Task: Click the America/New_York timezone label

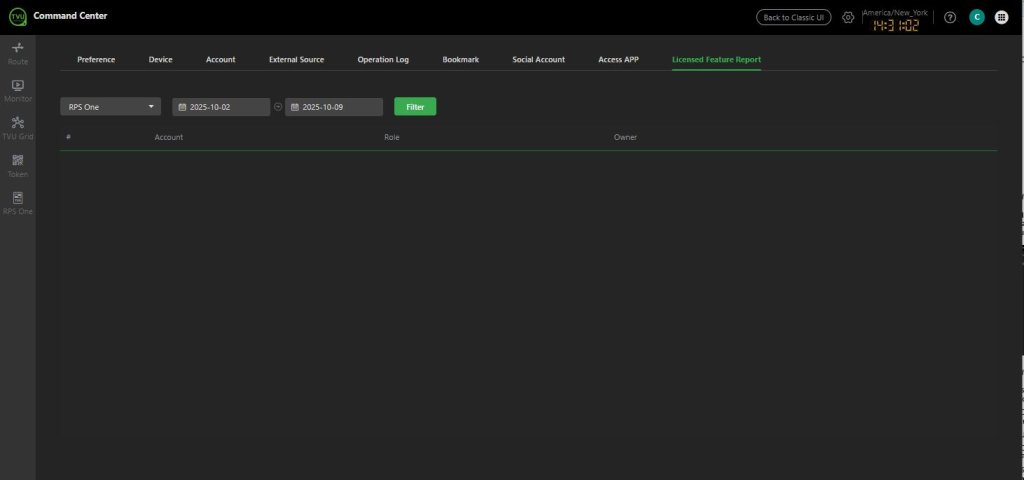Action: coord(895,12)
